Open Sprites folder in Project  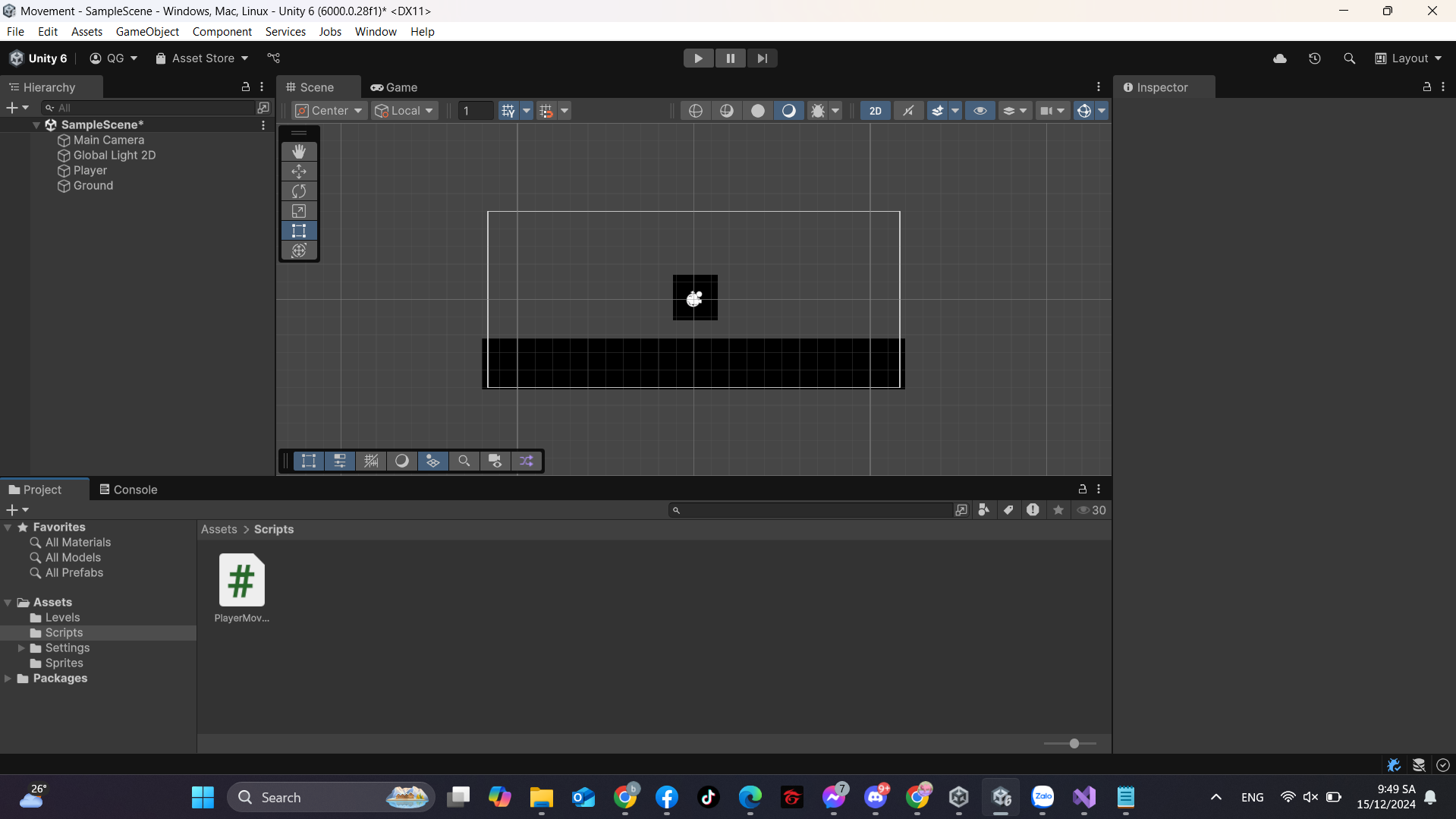pyautogui.click(x=64, y=663)
